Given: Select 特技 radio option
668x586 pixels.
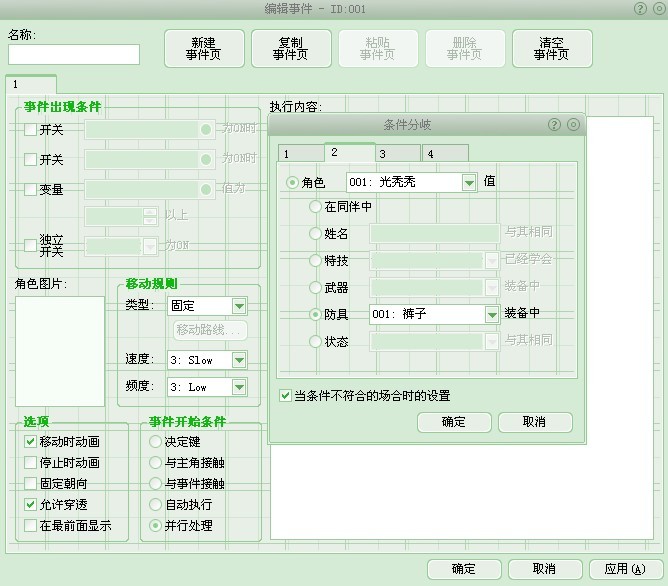Looking at the screenshot, I should (315, 260).
